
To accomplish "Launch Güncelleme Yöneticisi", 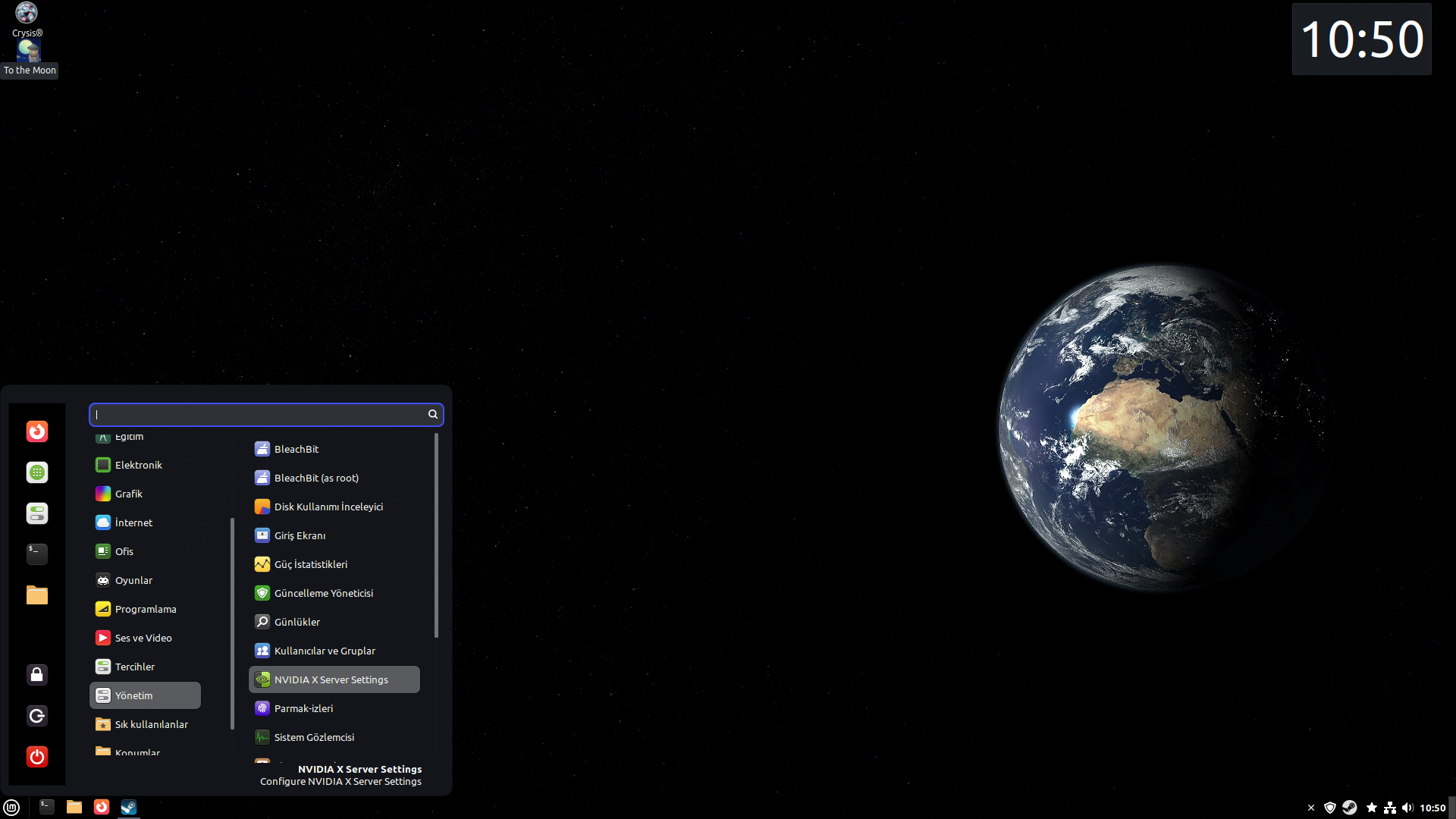I will 323,593.
